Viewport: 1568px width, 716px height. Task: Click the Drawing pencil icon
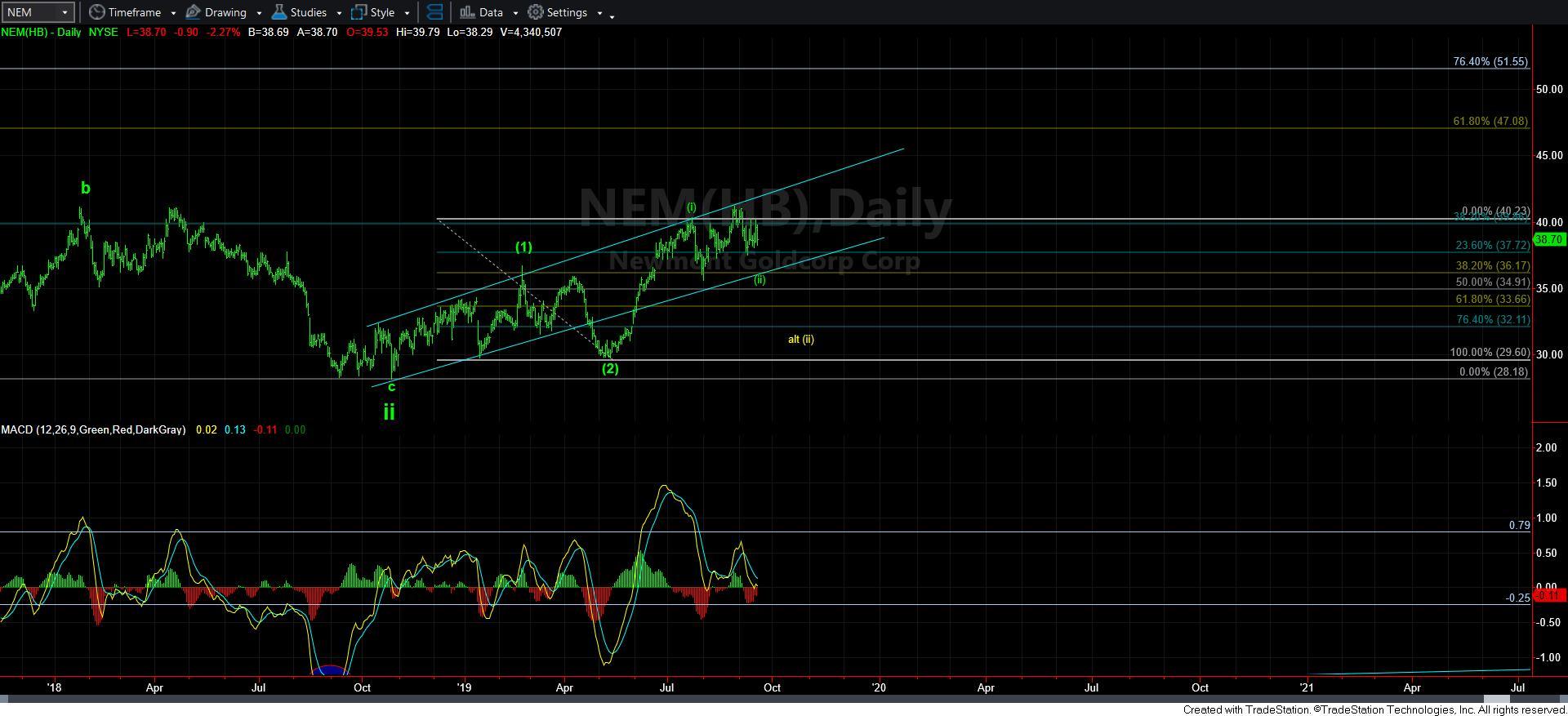[x=194, y=12]
